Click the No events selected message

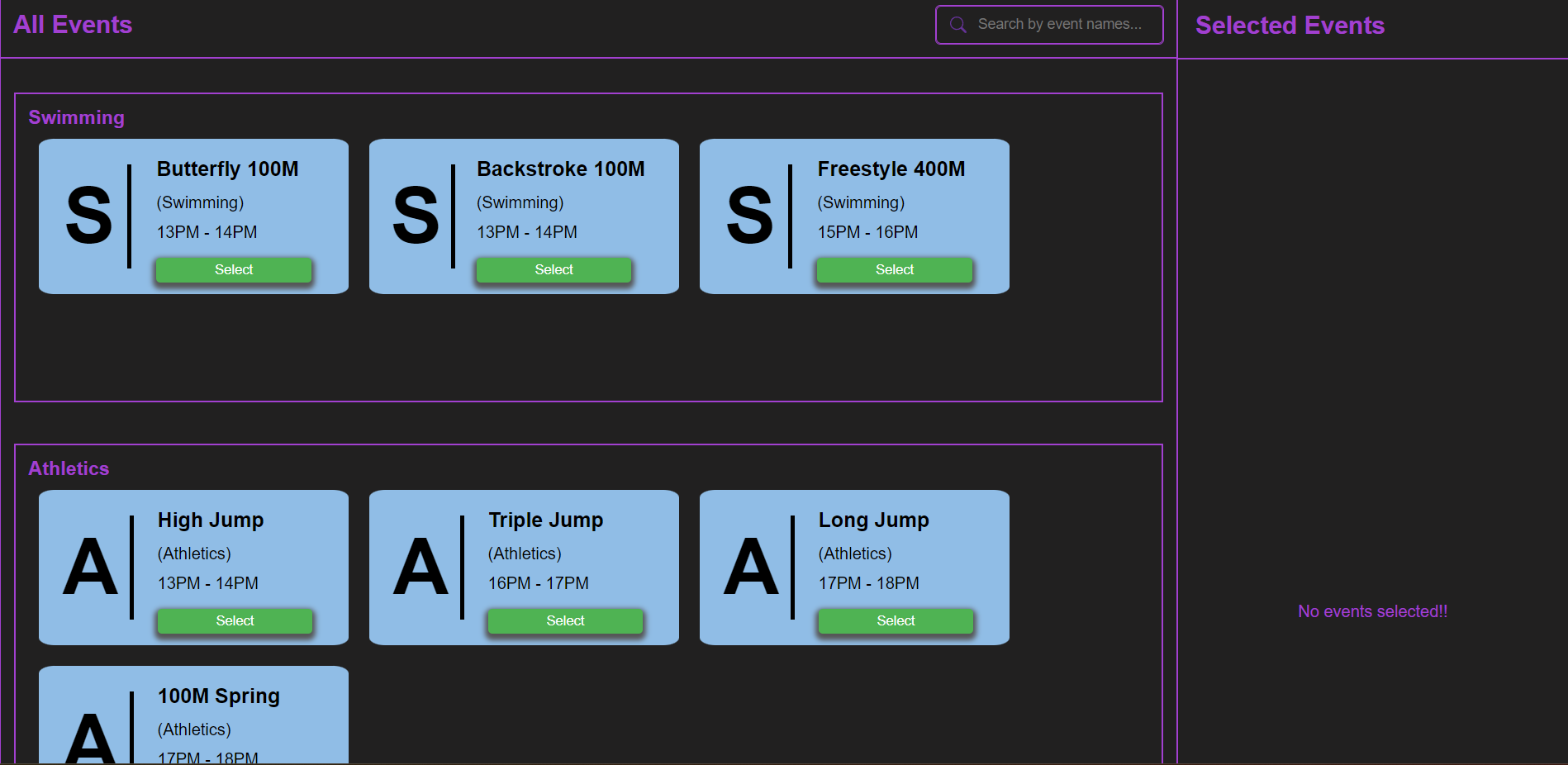coord(1372,611)
